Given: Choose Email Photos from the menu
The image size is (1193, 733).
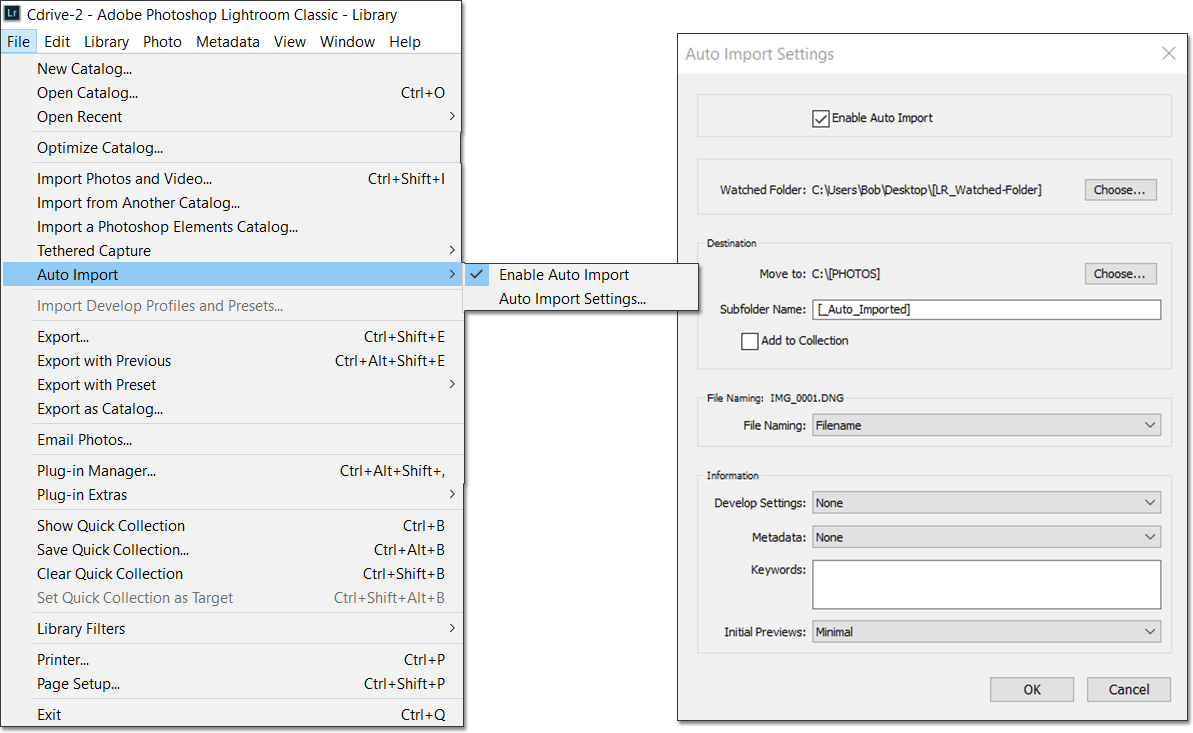Looking at the screenshot, I should tap(232, 440).
